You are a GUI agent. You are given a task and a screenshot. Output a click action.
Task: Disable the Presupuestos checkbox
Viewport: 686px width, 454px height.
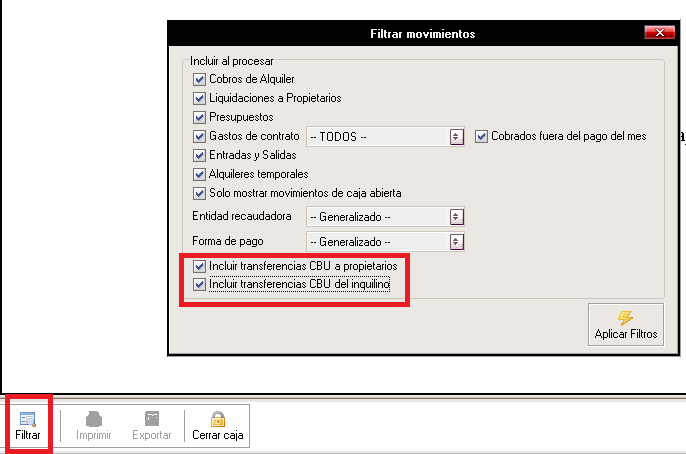click(199, 117)
